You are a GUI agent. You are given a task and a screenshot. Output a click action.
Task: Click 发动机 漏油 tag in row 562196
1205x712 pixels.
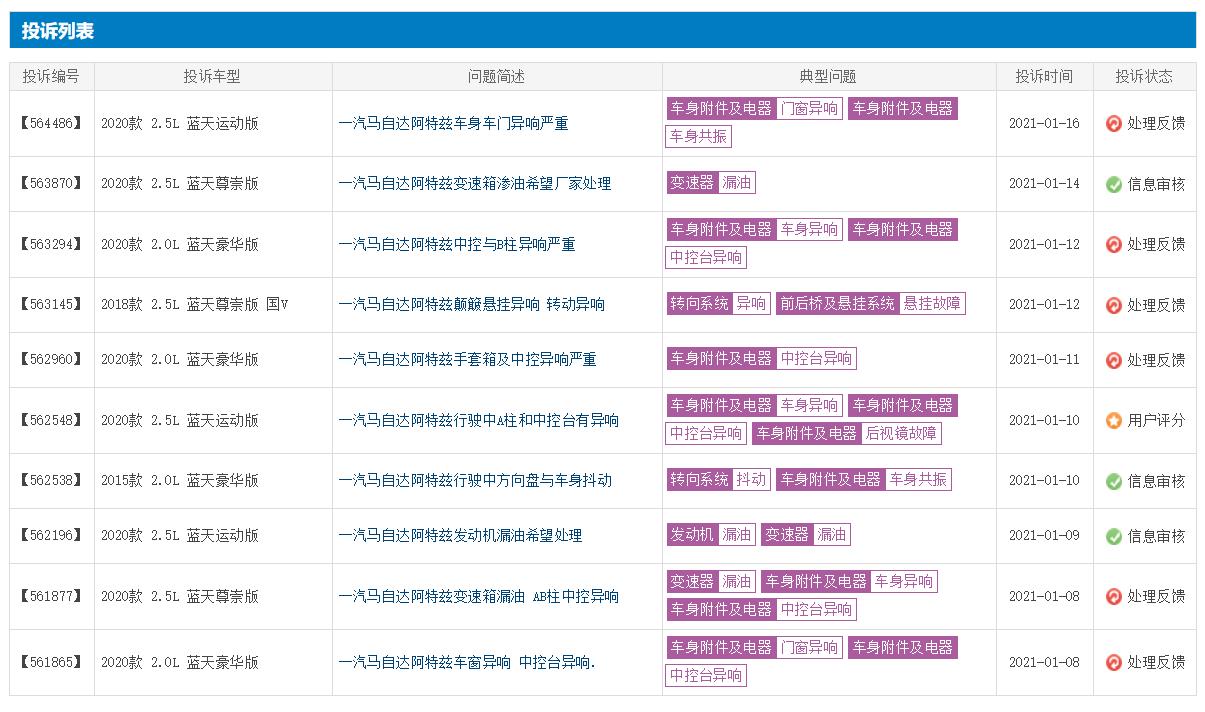coord(711,535)
